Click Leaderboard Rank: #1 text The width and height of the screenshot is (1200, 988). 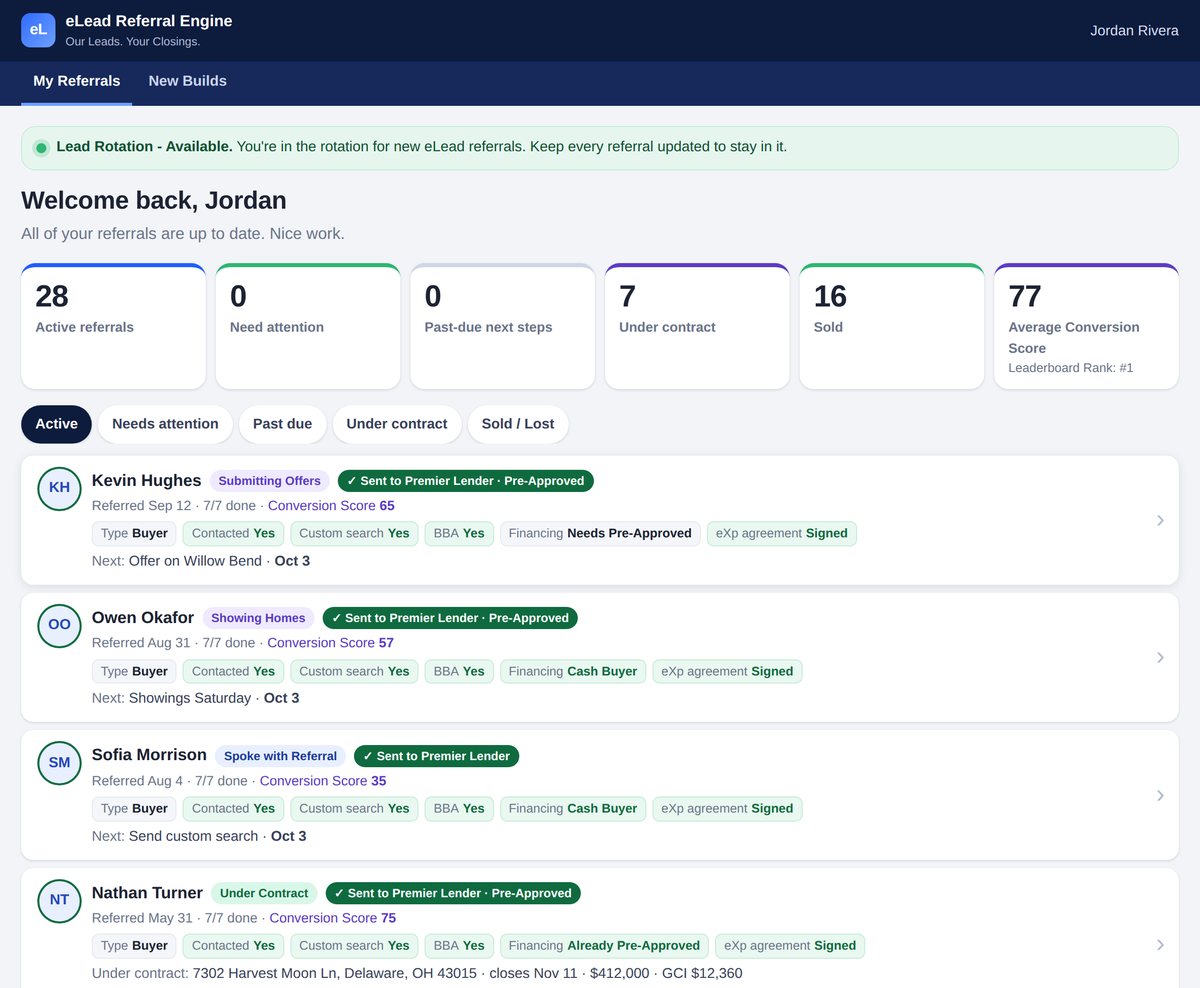[x=1071, y=368]
